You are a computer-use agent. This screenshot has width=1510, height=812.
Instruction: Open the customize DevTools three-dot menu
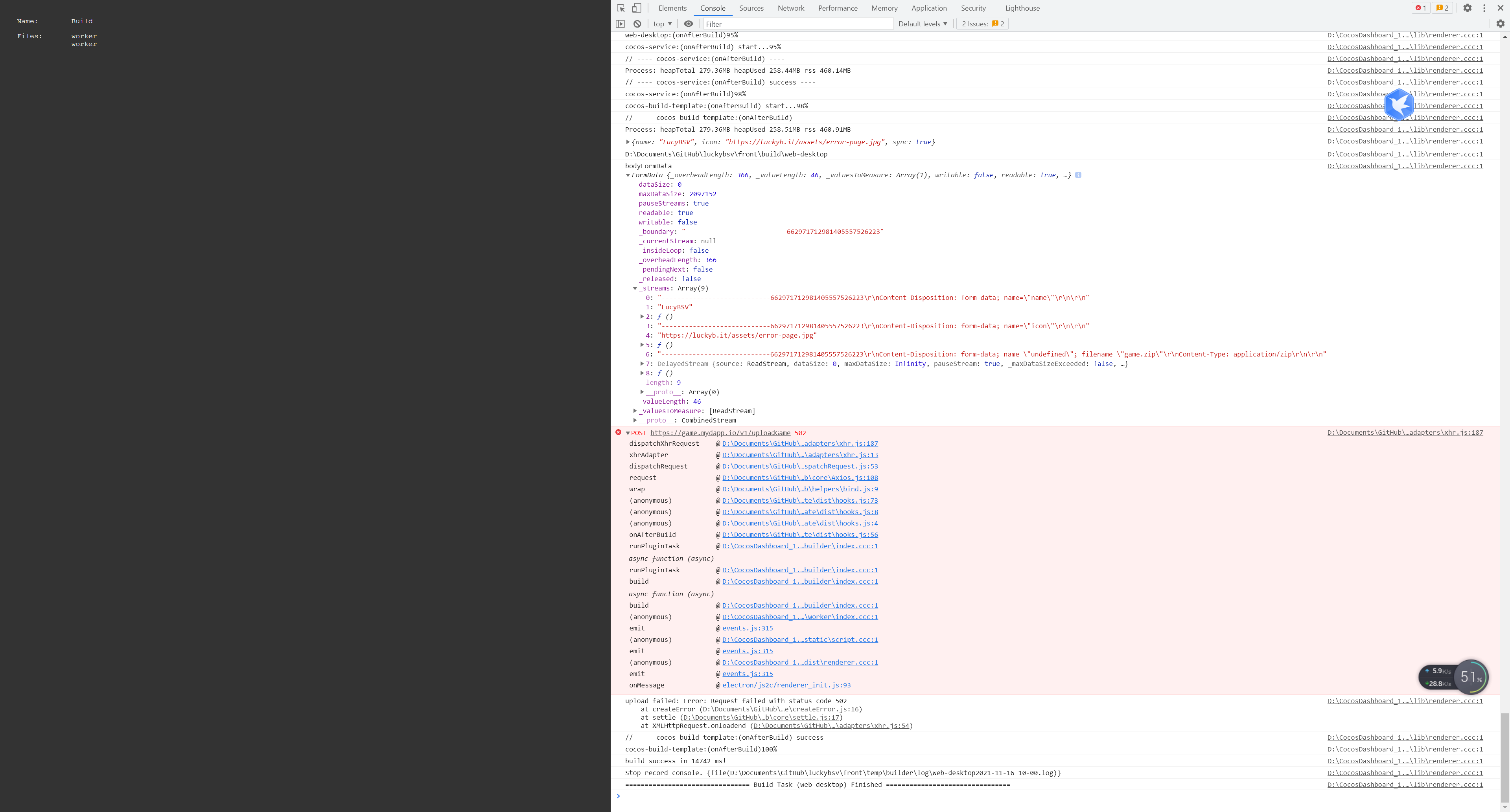point(1484,7)
